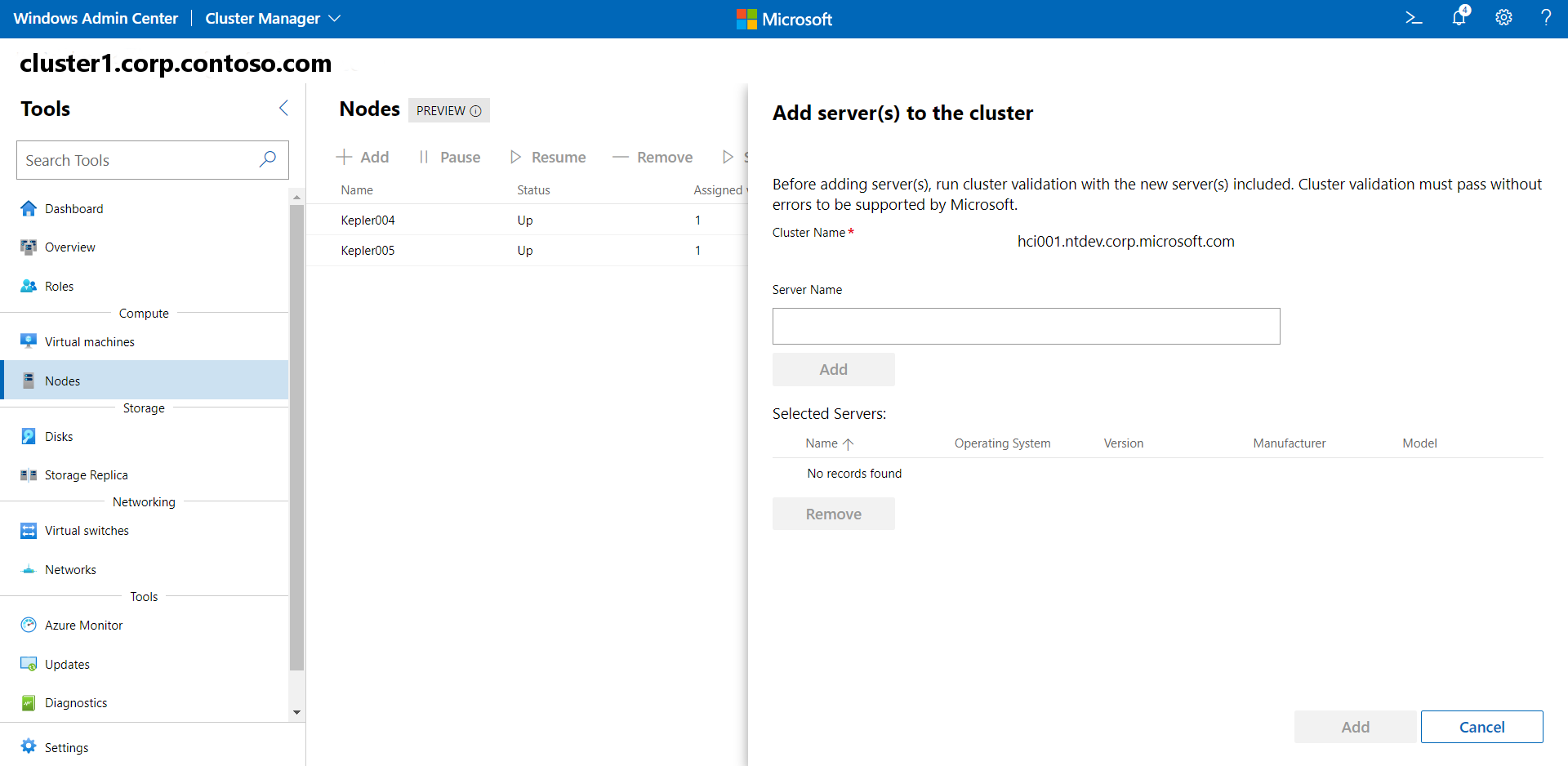Open Azure Monitor tool
Viewport: 1568px width, 766px height.
click(x=83, y=626)
